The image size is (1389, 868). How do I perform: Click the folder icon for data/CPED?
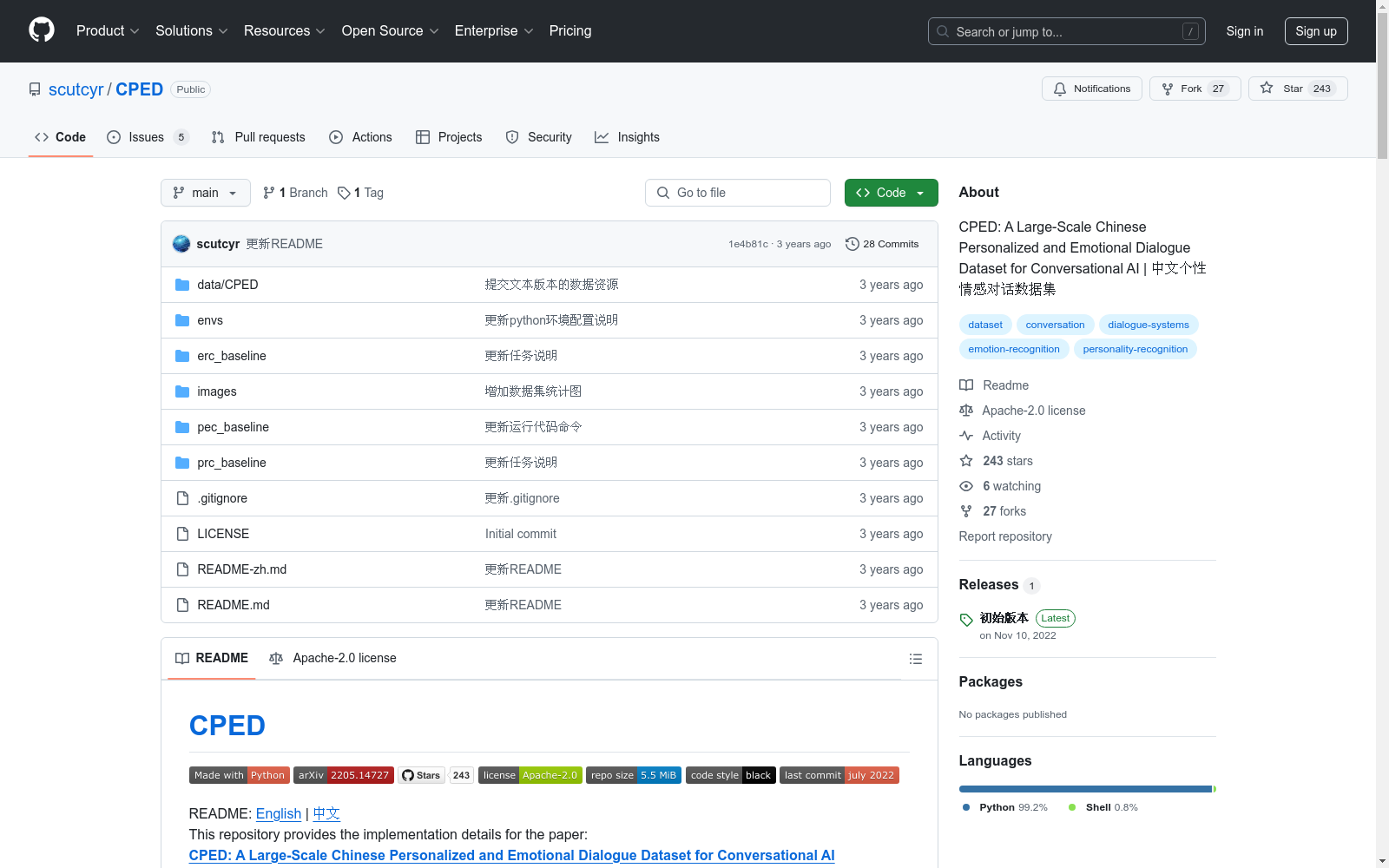point(182,285)
